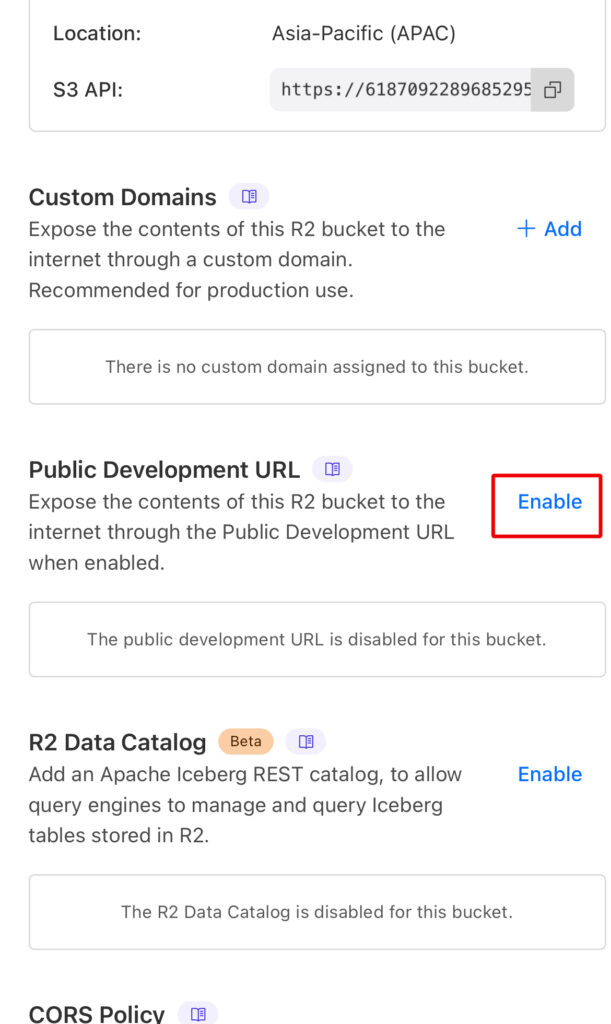
Task: Open the R2 Data Catalog docs icon
Action: (x=306, y=742)
